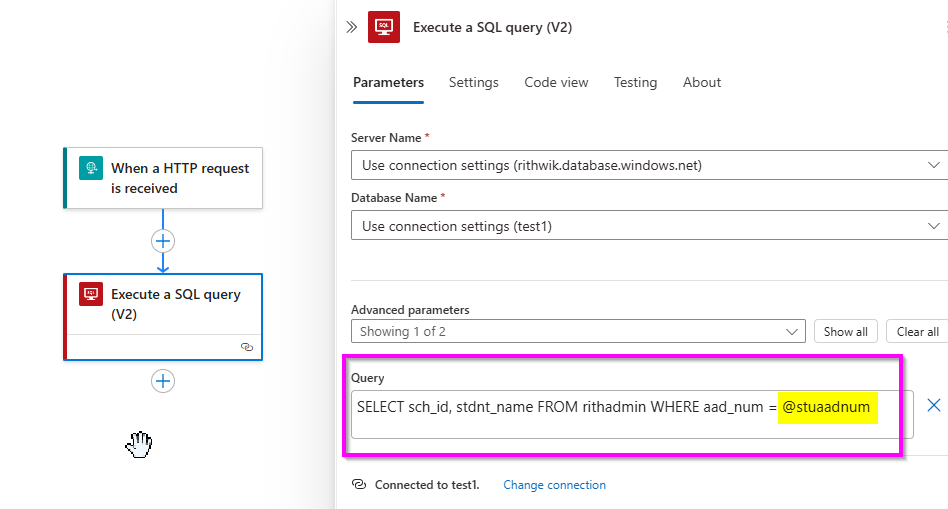Open the About tab
The height and width of the screenshot is (509, 948).
702,82
